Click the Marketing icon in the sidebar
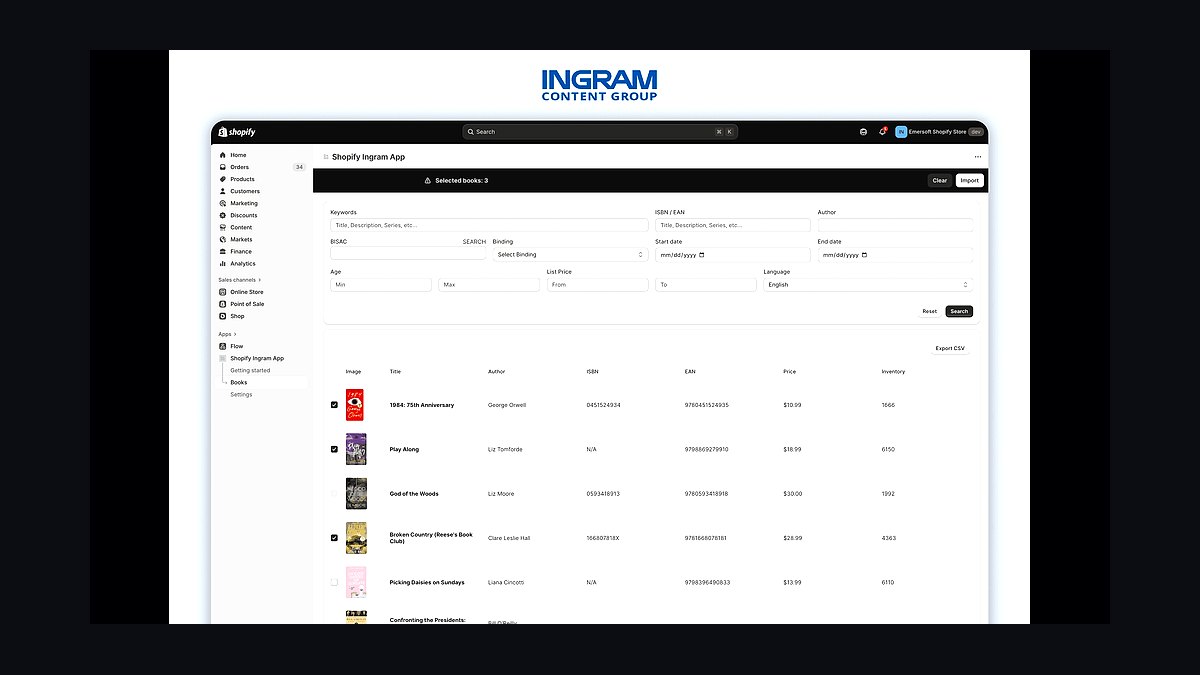1200x675 pixels. click(x=222, y=203)
